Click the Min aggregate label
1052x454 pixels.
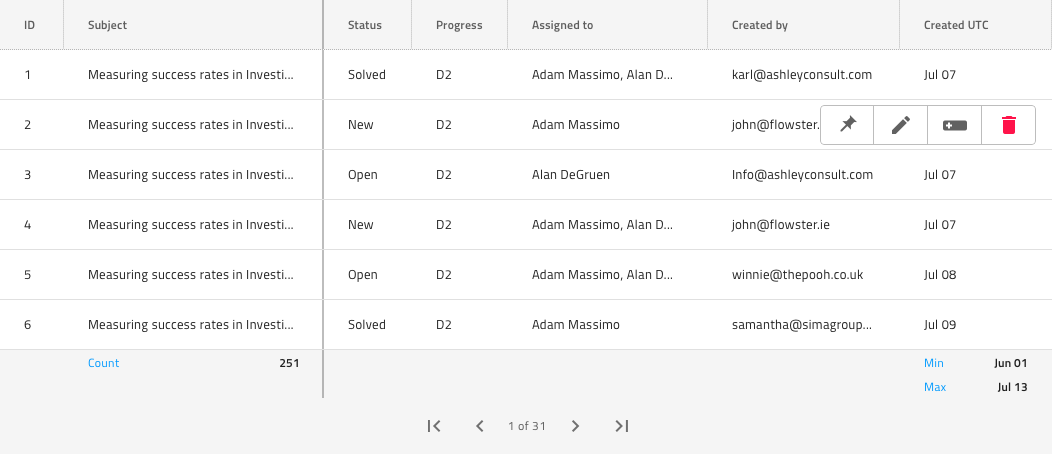tap(934, 363)
